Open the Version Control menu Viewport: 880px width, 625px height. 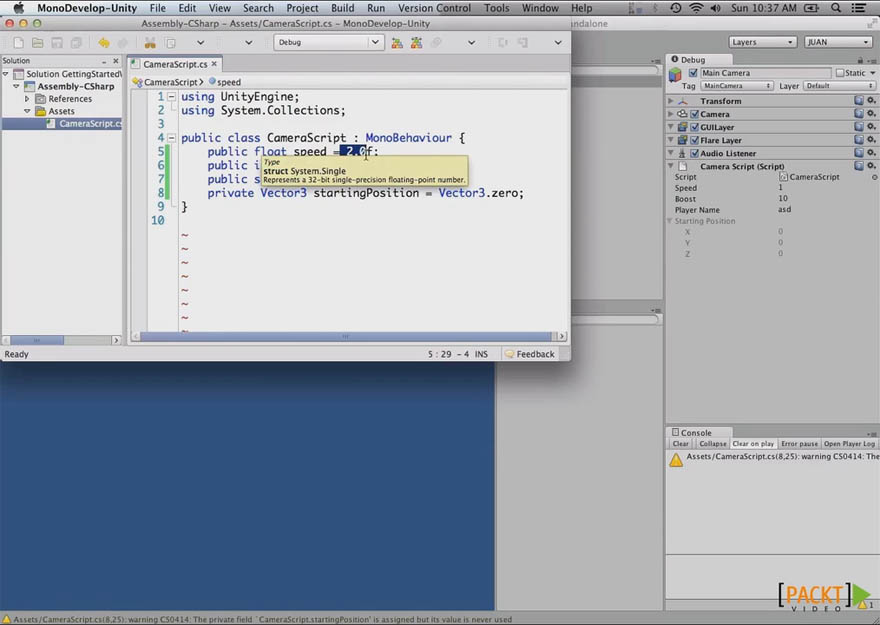coord(434,8)
